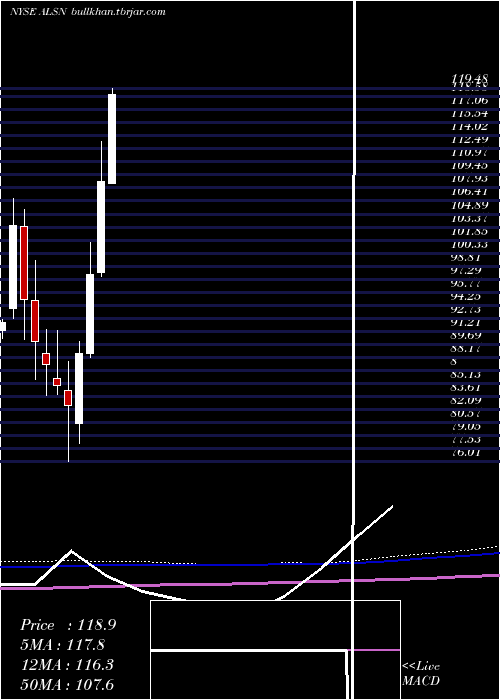Click the 88.17 price axis label
Screen dimensions: 500x700
467,349
